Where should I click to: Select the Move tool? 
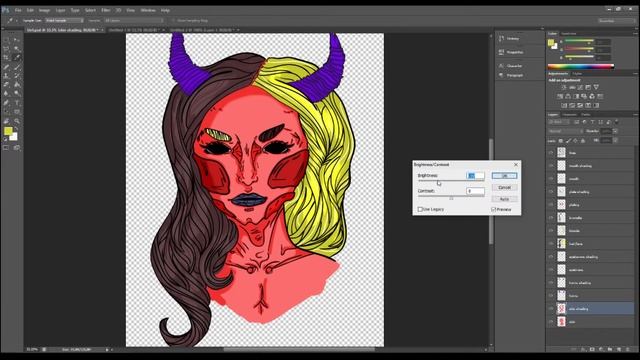[x=17, y=40]
